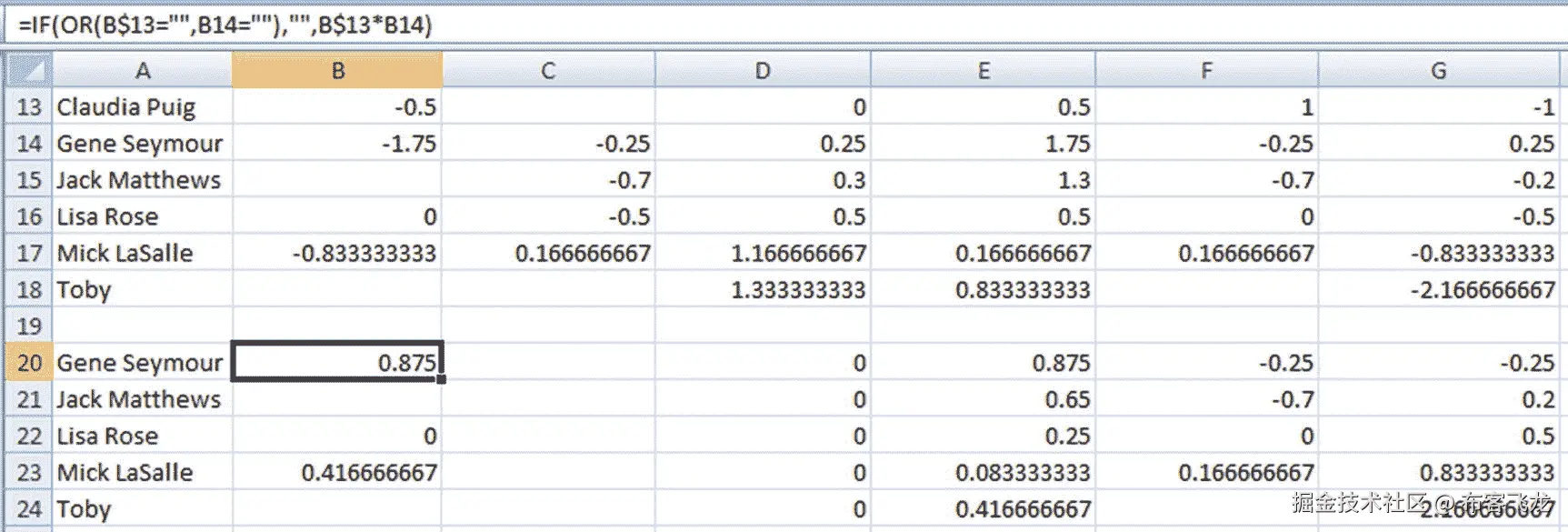Select column A header
The width and height of the screenshot is (1568, 532).
coord(142,70)
